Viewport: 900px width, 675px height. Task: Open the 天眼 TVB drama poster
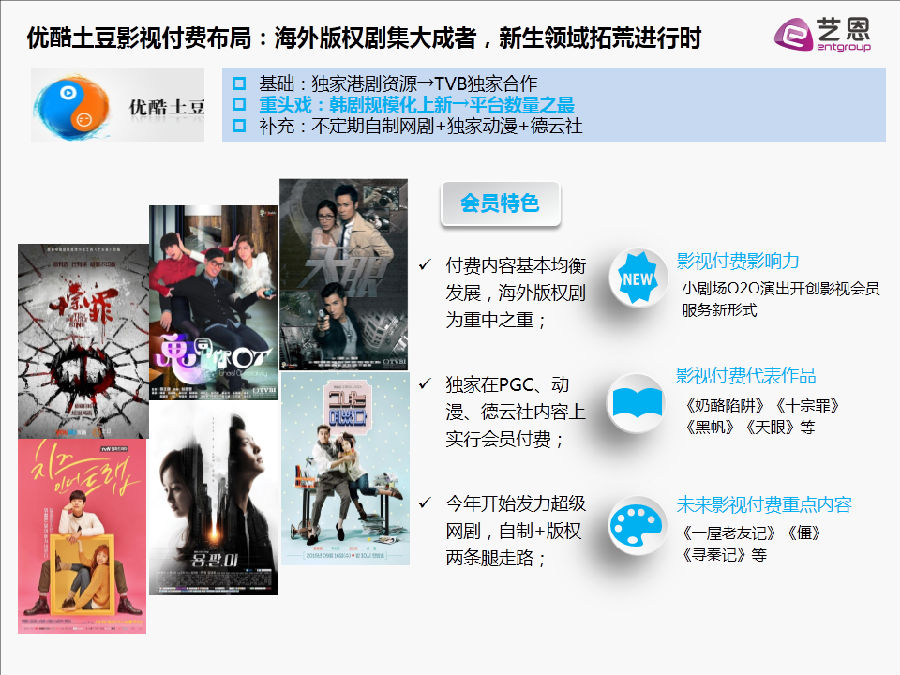(344, 274)
